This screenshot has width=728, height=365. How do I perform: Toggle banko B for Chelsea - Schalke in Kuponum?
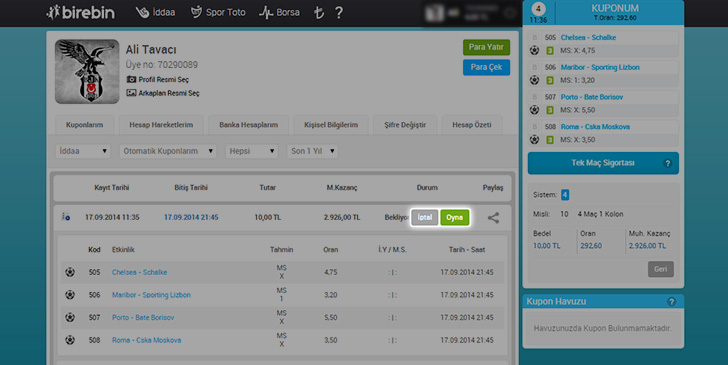point(534,38)
